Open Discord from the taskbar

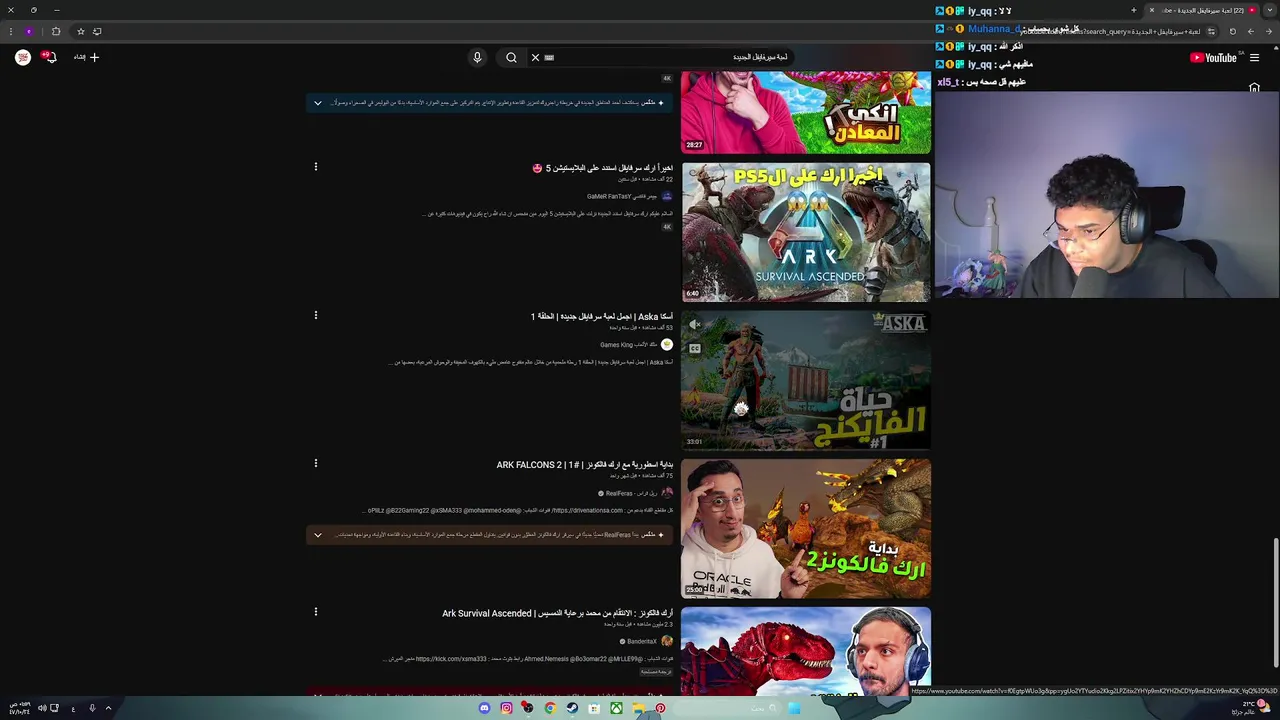click(x=484, y=708)
